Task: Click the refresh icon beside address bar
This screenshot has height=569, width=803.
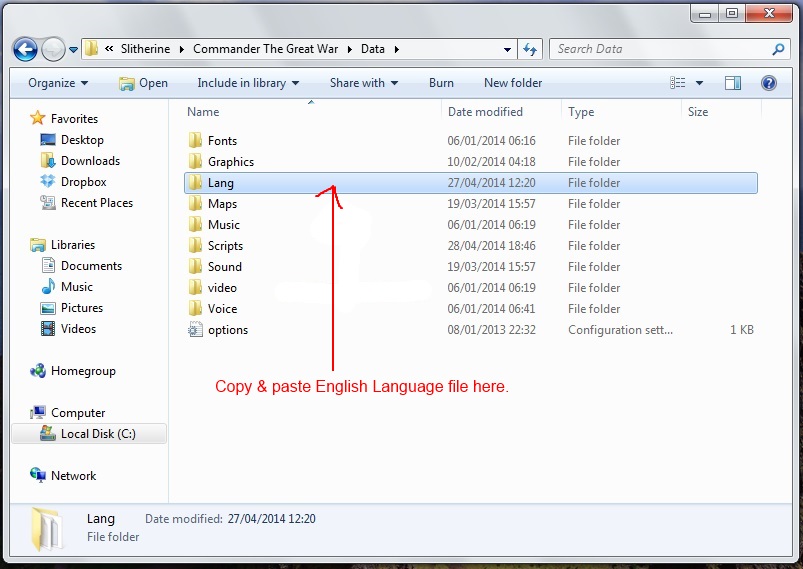Action: point(530,49)
